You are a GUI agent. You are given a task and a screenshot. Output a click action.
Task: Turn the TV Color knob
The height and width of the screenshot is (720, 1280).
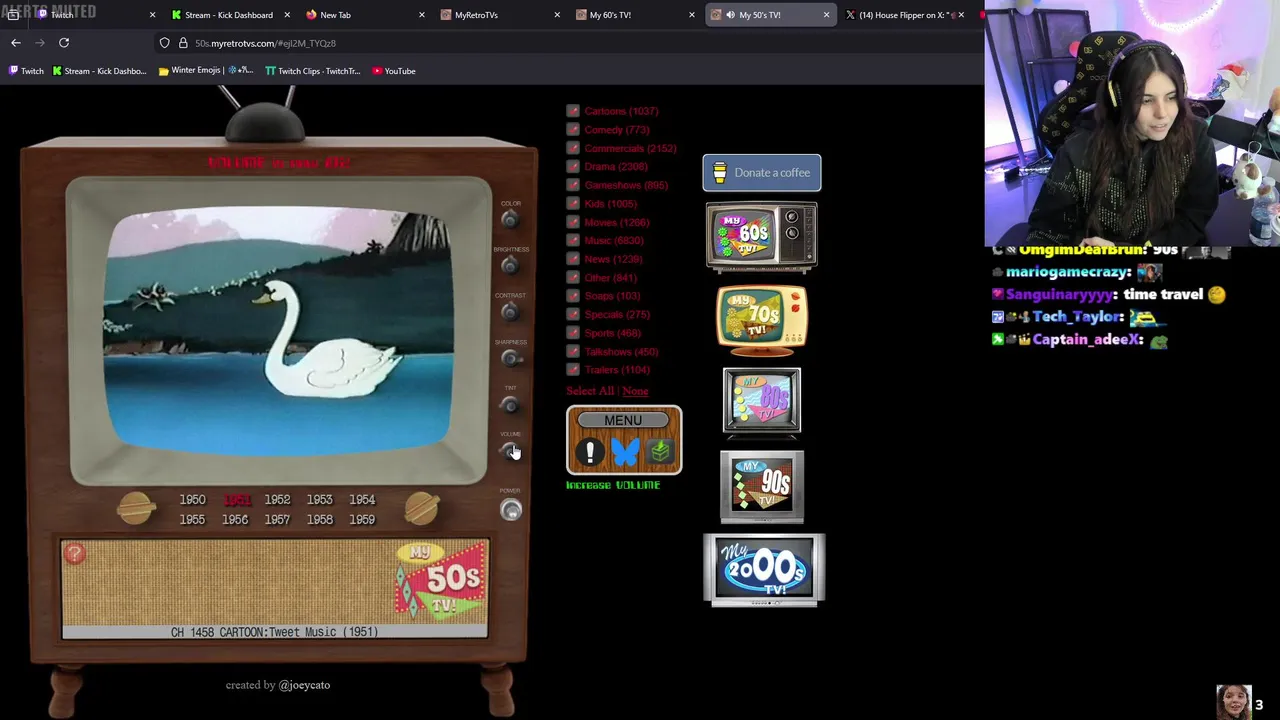[510, 219]
